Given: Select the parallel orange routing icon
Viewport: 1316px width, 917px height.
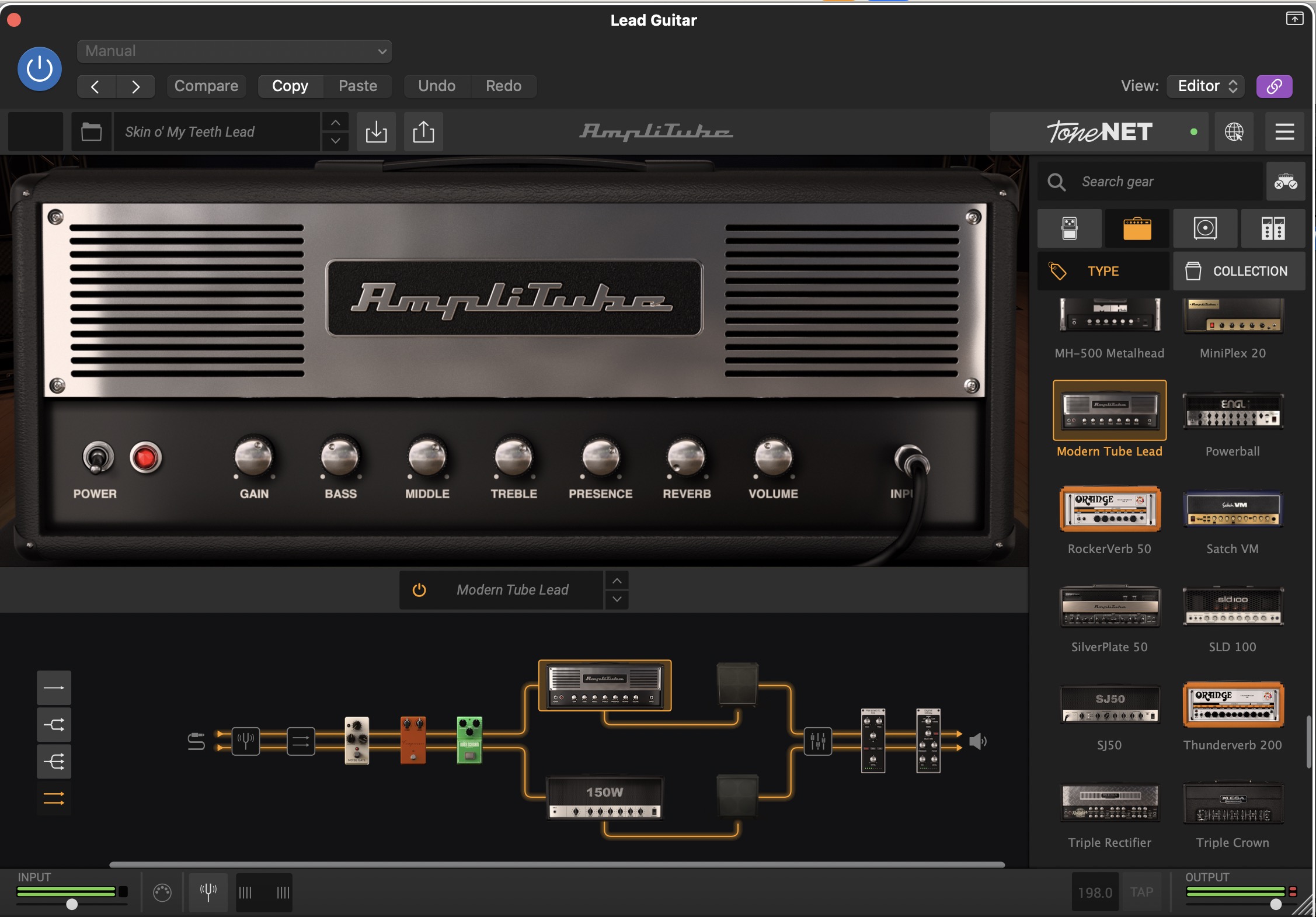Looking at the screenshot, I should (x=54, y=798).
